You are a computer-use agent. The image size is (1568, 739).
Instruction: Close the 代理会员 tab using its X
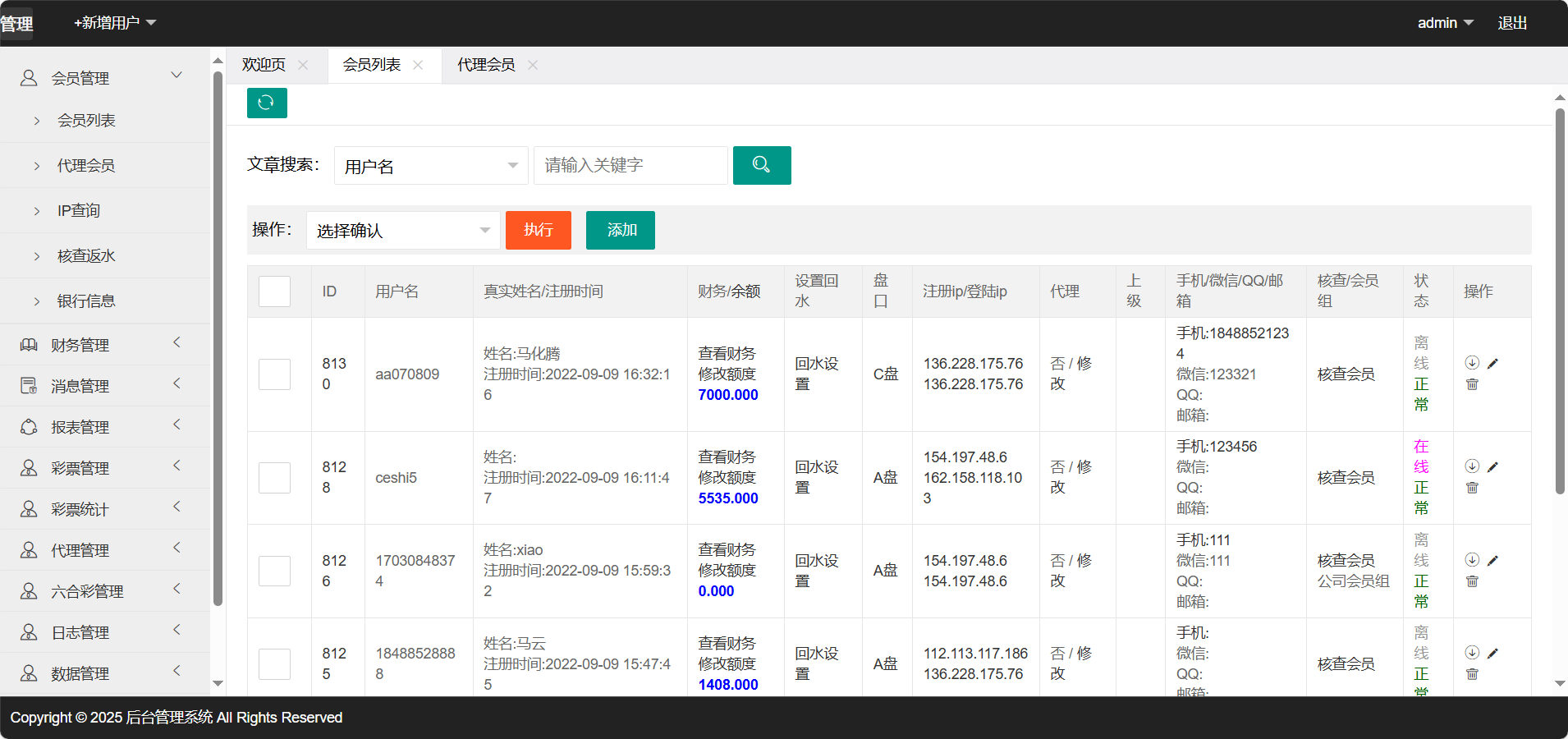coord(533,65)
